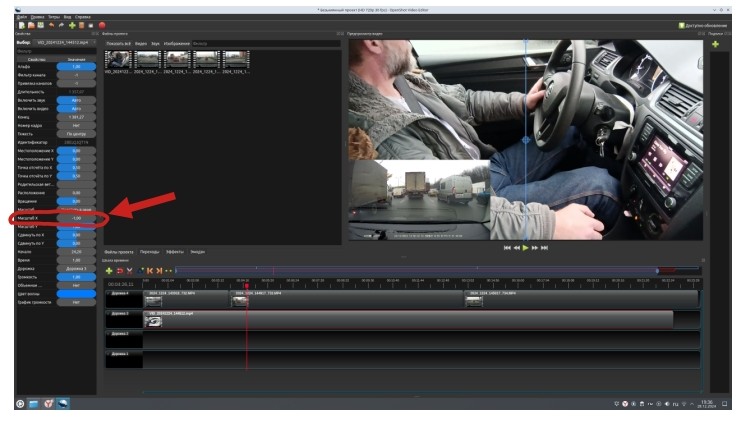Image resolution: width=741 pixels, height=423 pixels.
Task: Click the Save Project icon
Action: pyautogui.click(x=39, y=25)
